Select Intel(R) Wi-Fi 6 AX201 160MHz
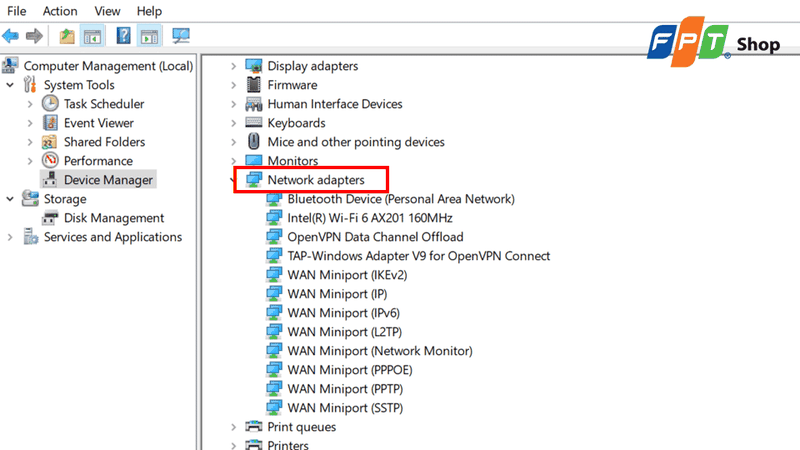Image resolution: width=800 pixels, height=450 pixels. coord(370,218)
